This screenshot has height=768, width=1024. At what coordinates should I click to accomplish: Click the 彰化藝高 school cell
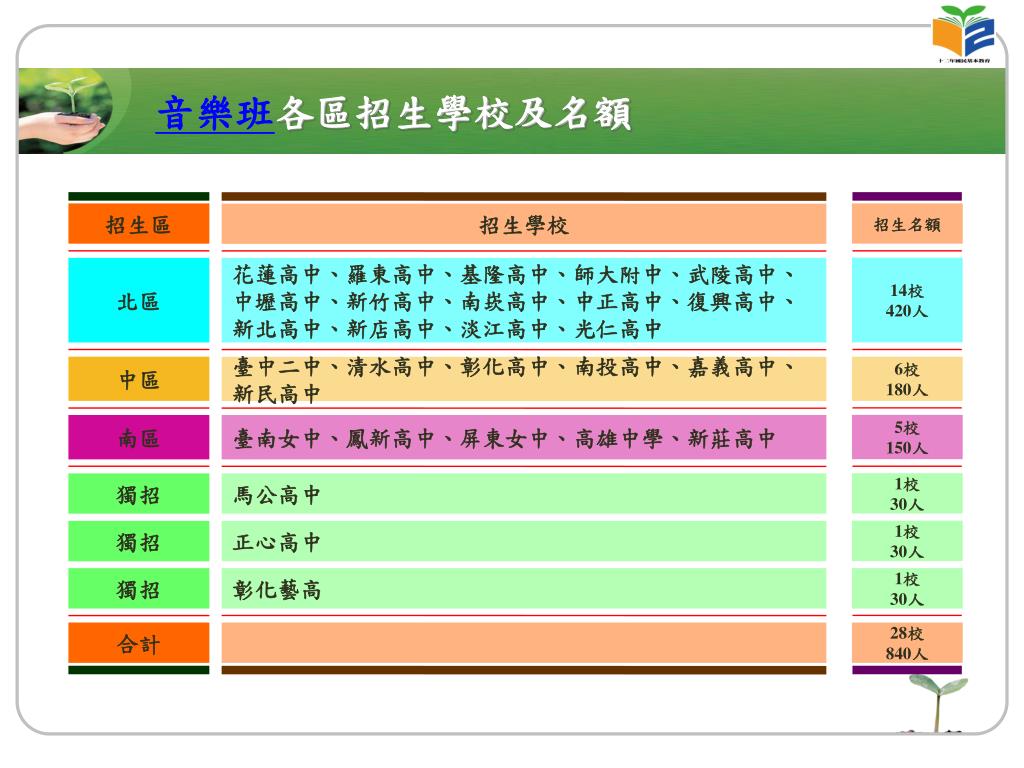click(x=524, y=589)
